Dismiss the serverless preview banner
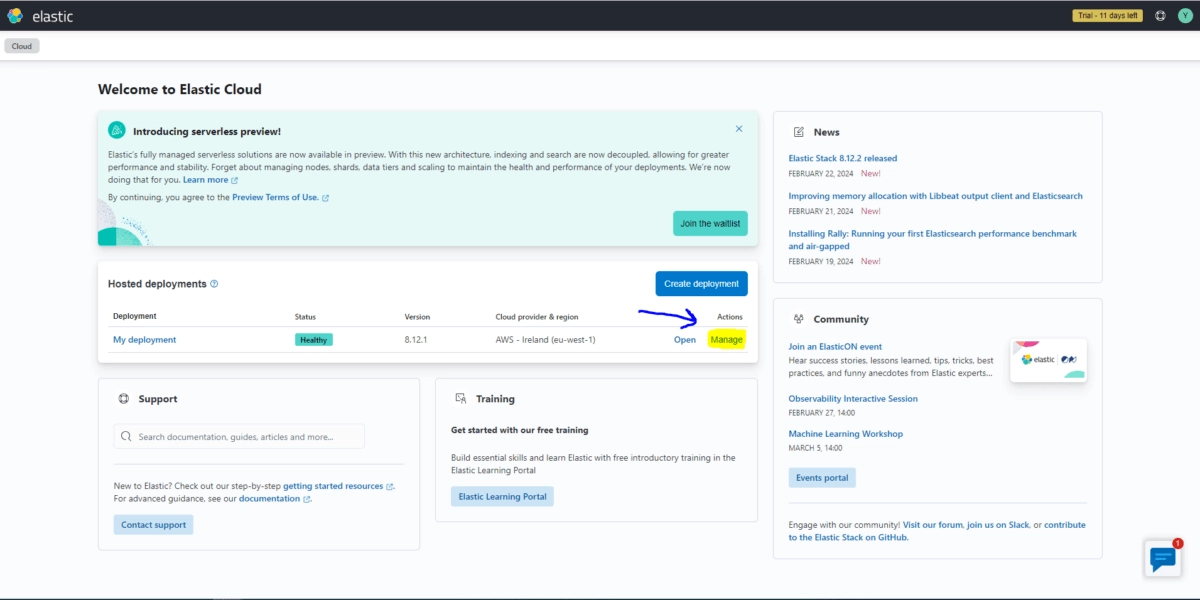1200x600 pixels. tap(739, 129)
